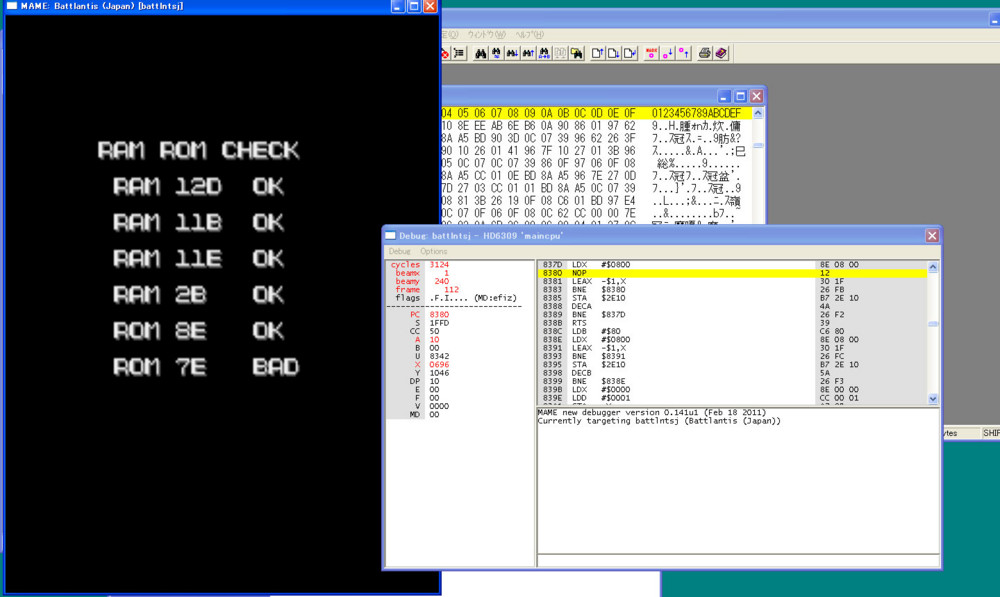Click the binoculars icon with the not-equal sign
This screenshot has width=1000, height=597.
[496, 54]
